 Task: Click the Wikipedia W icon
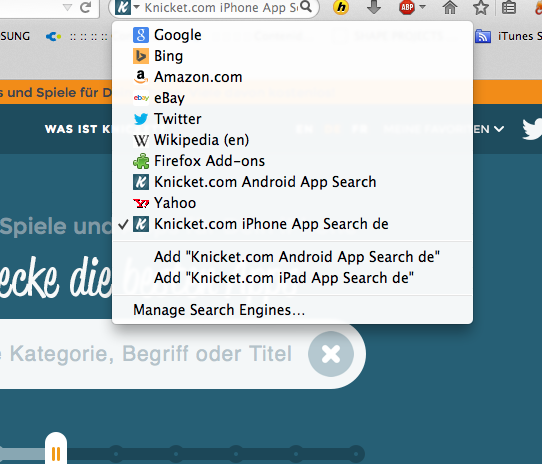[141, 140]
